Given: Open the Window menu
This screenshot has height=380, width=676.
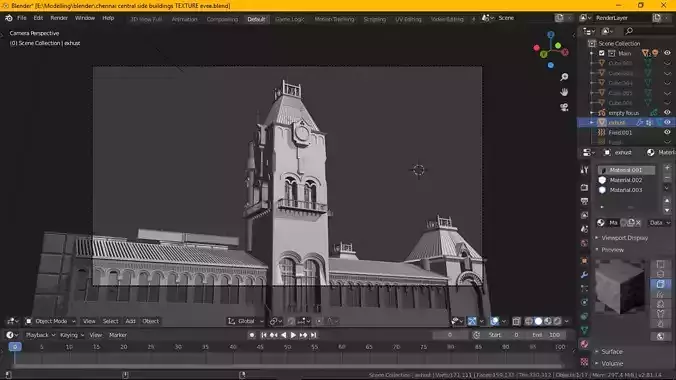Looking at the screenshot, I should (x=85, y=18).
